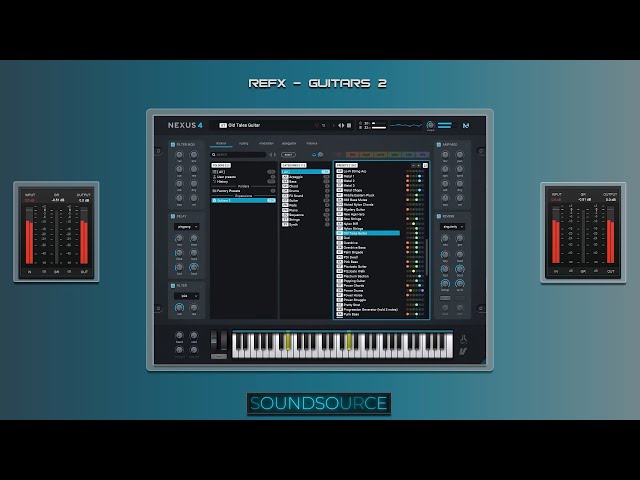Click the SoundSource logo banner

pos(319,403)
